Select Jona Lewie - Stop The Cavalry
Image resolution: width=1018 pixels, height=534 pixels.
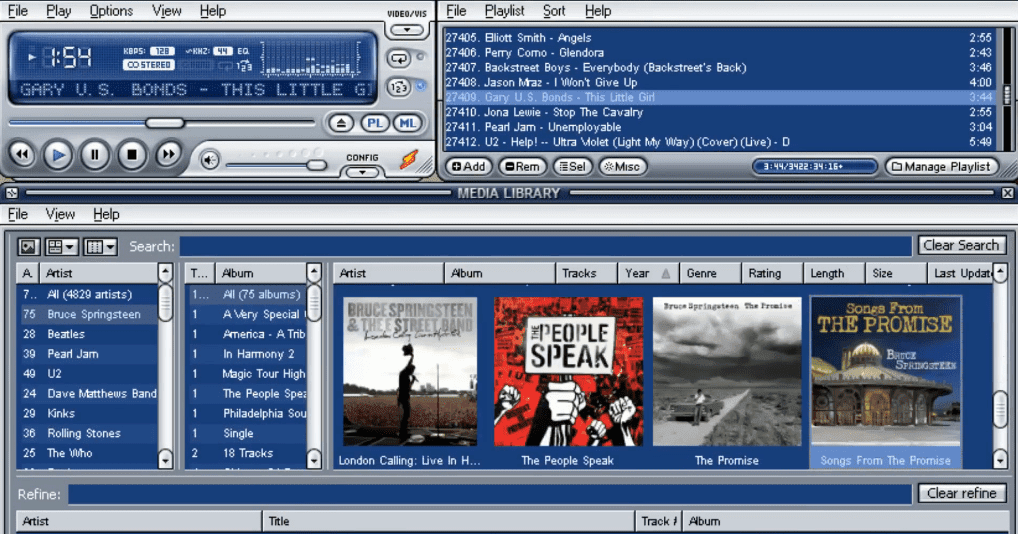718,112
